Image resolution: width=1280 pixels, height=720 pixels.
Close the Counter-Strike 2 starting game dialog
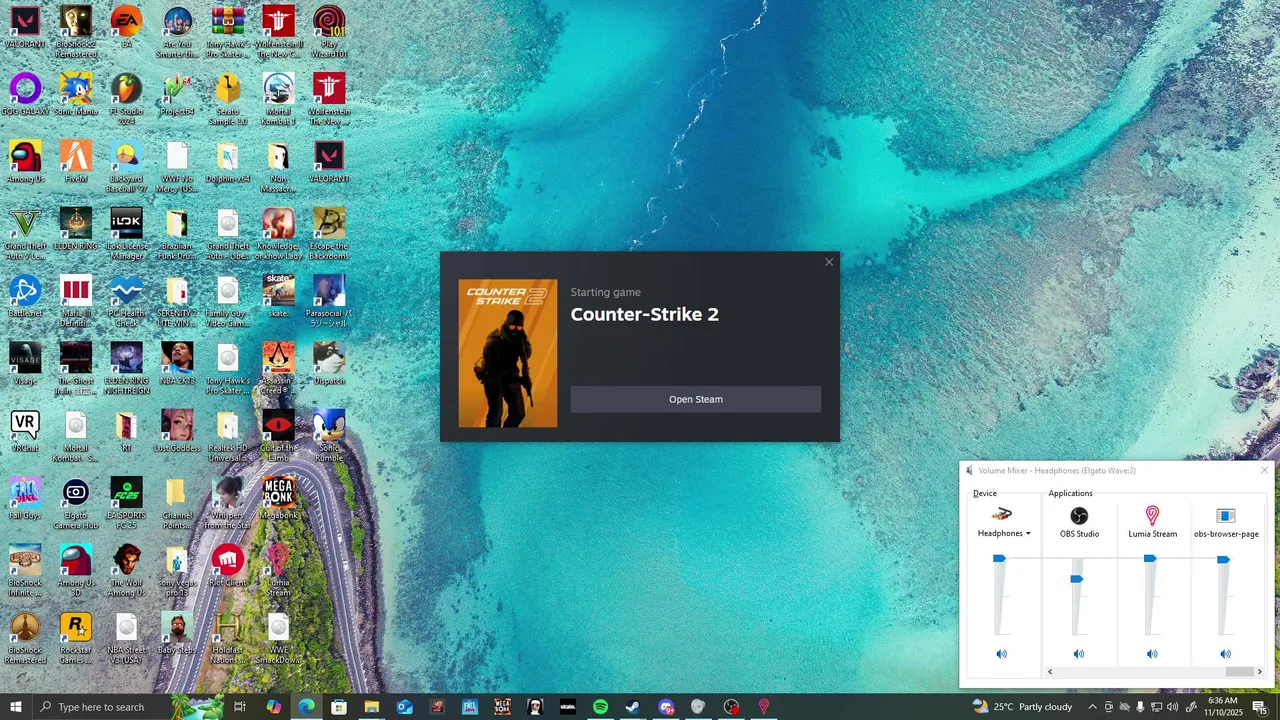click(x=828, y=262)
